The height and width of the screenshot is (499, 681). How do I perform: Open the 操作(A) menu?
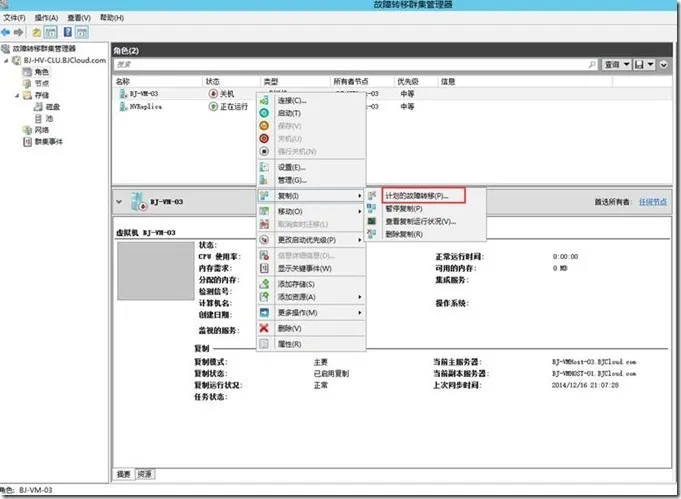click(x=46, y=18)
